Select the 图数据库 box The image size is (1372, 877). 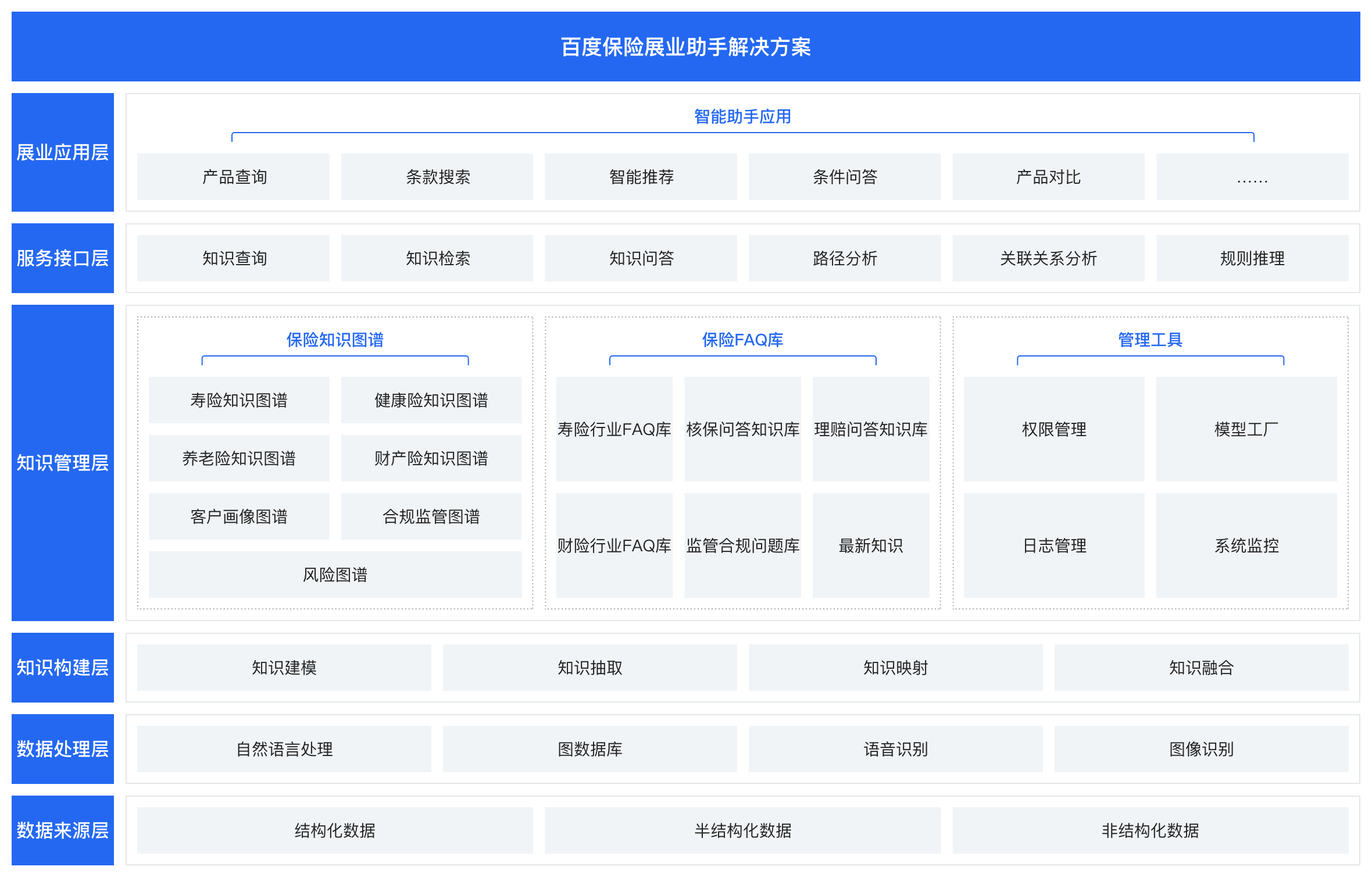[x=590, y=749]
